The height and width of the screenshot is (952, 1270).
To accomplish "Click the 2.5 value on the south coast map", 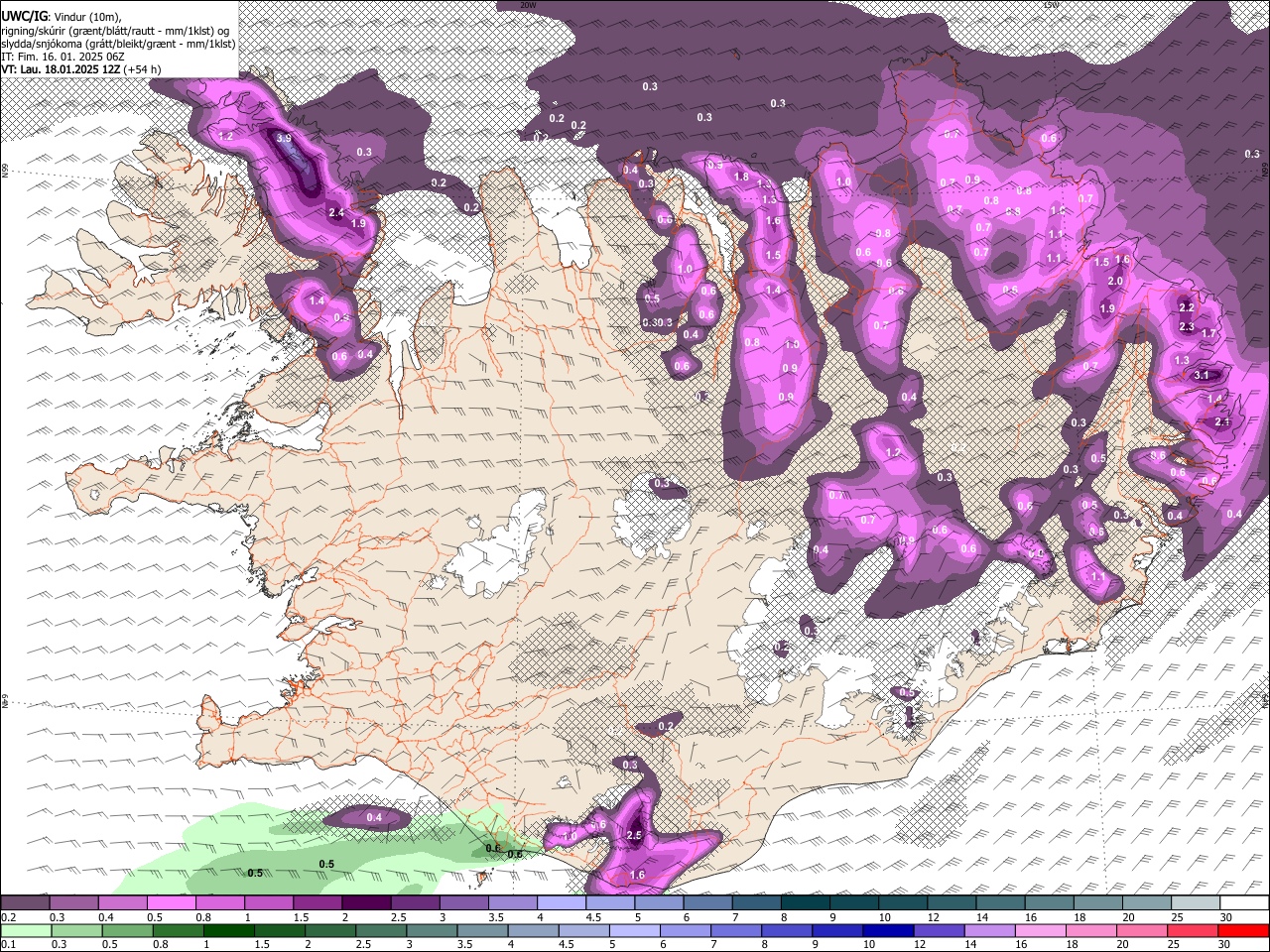I will click(635, 836).
